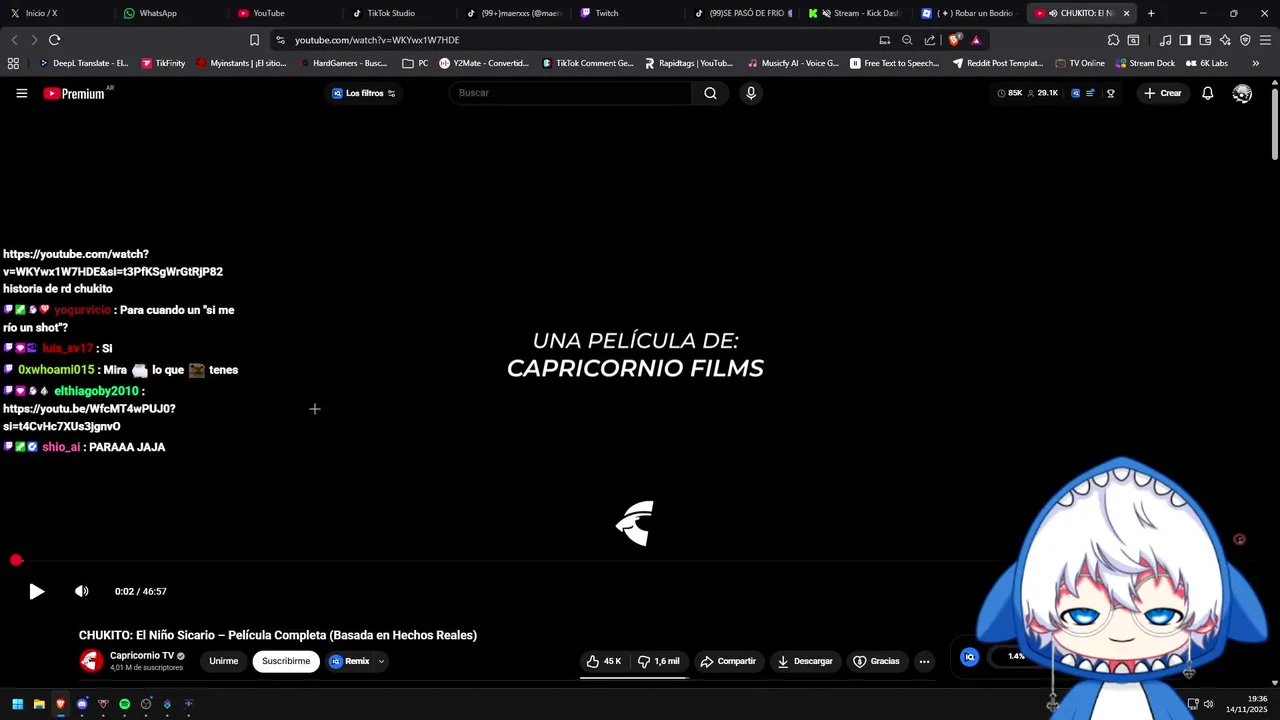Screen dimensions: 1280x720
Task: Open the YouTube guide hamburger menu
Action: click(x=21, y=93)
